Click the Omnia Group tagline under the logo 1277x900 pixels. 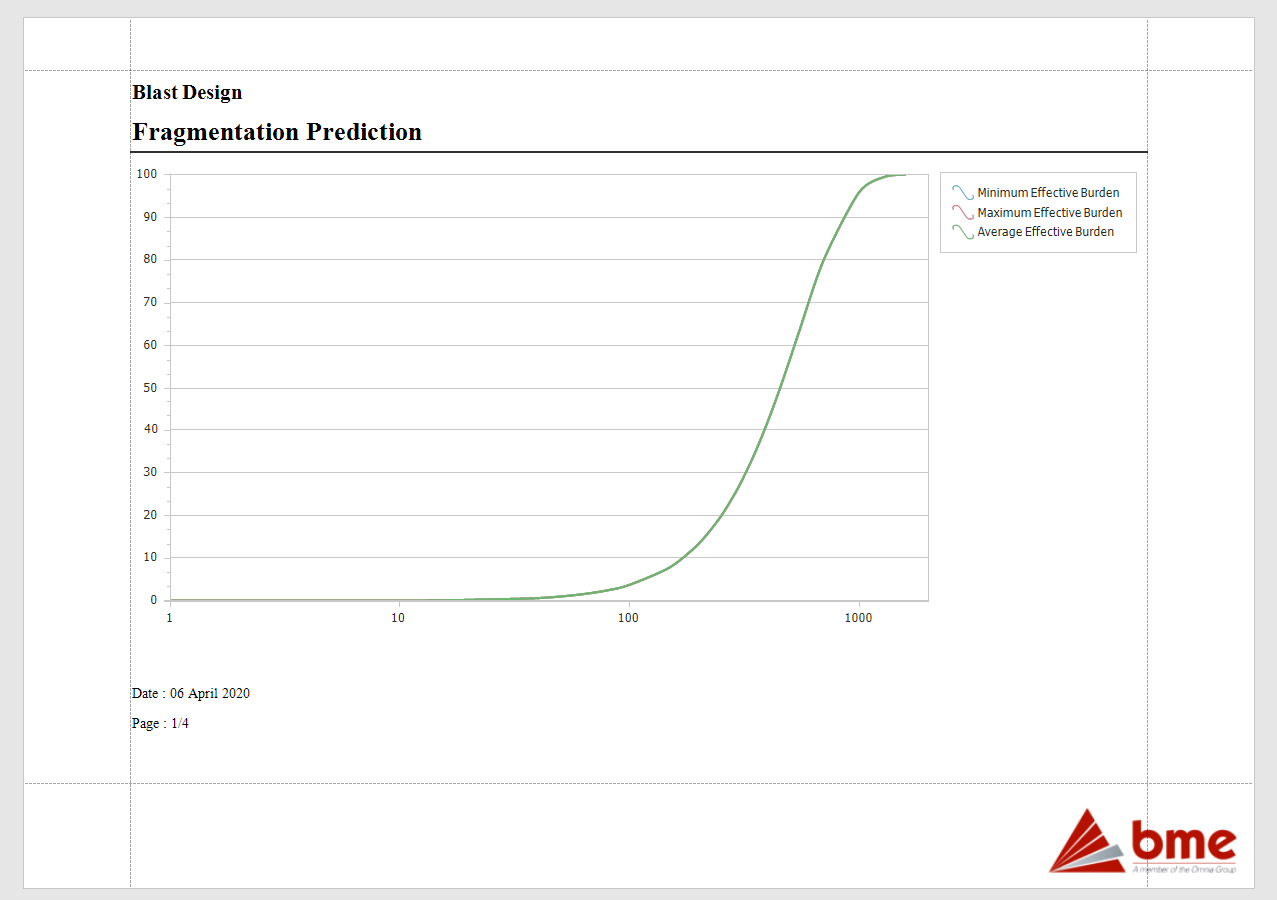1185,870
